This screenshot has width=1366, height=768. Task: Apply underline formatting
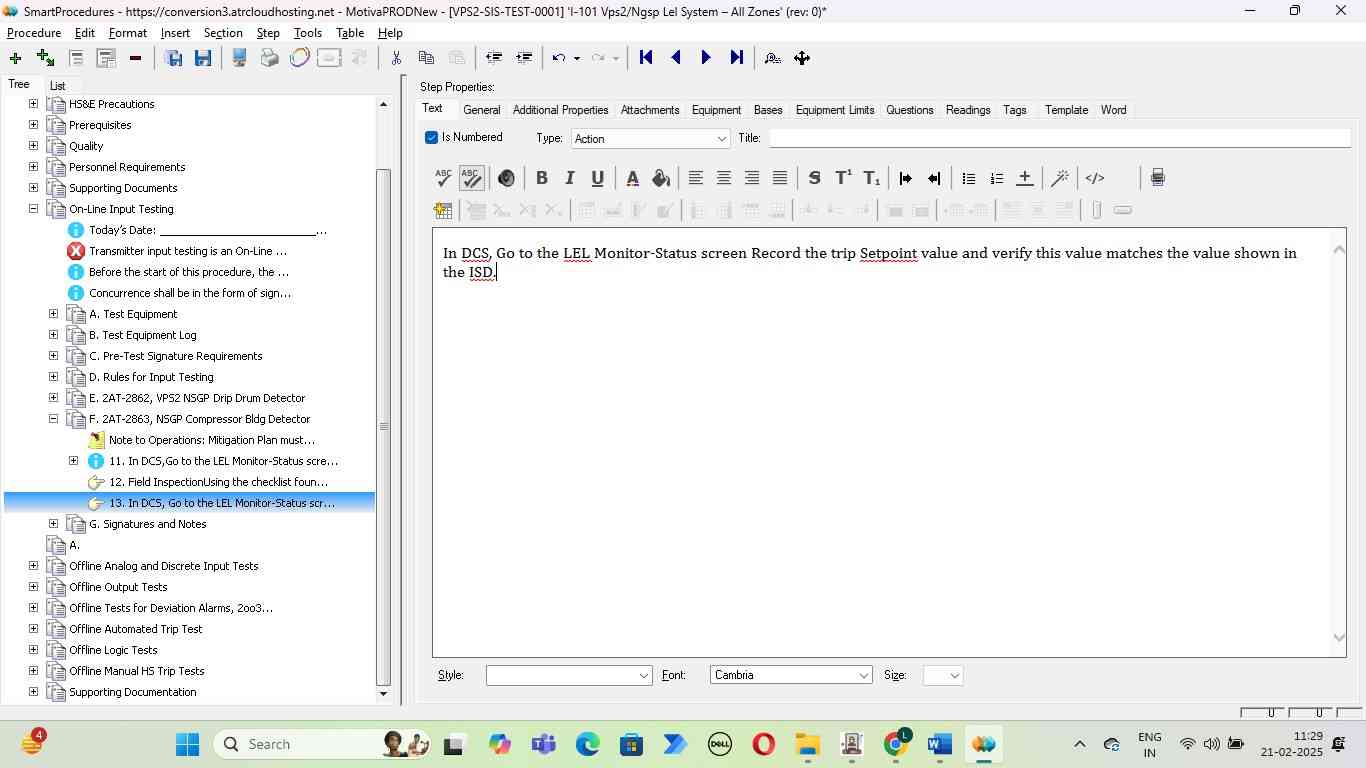tap(597, 178)
